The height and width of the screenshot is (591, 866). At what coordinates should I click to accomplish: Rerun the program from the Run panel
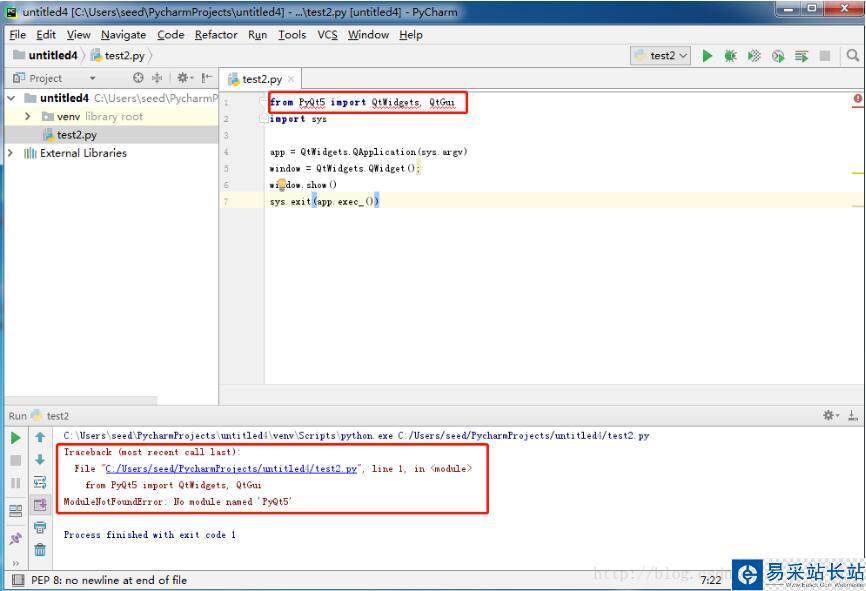pyautogui.click(x=14, y=437)
